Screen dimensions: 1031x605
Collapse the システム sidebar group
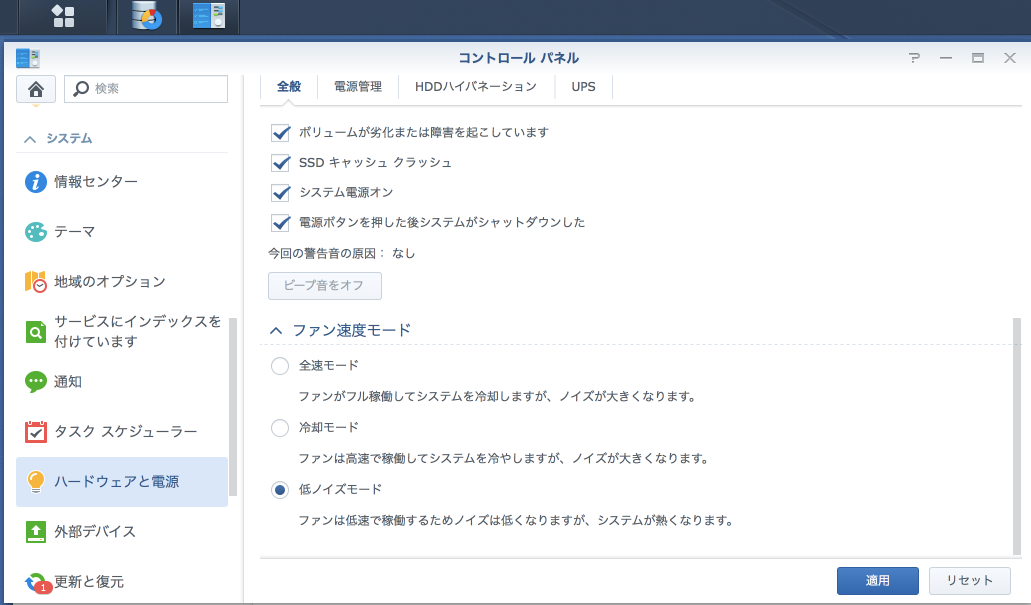click(x=30, y=139)
